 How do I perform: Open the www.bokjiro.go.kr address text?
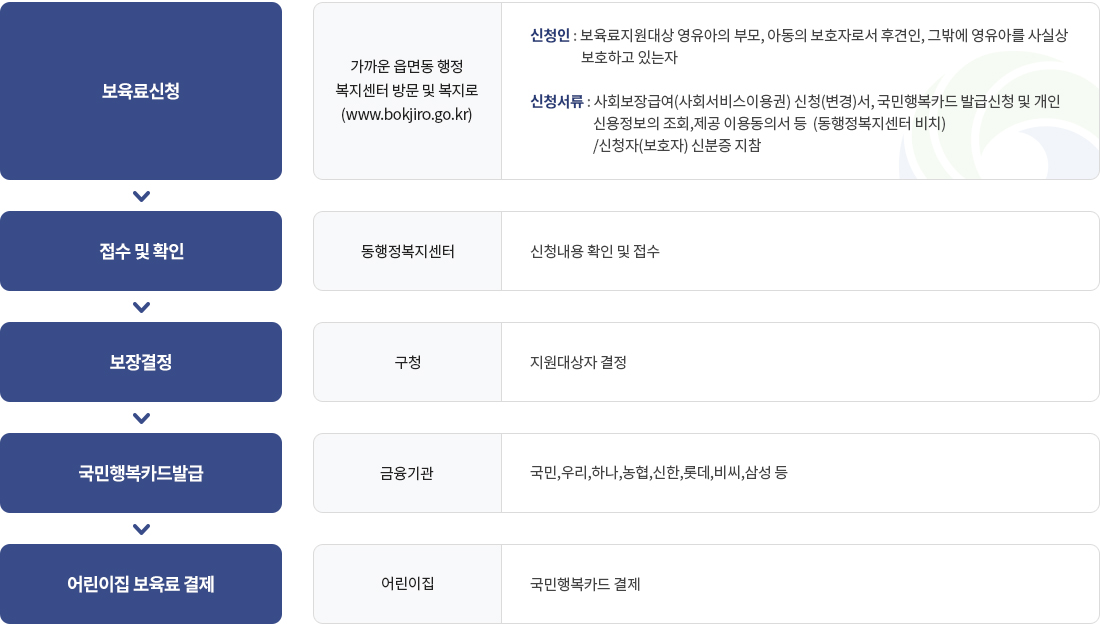[407, 114]
